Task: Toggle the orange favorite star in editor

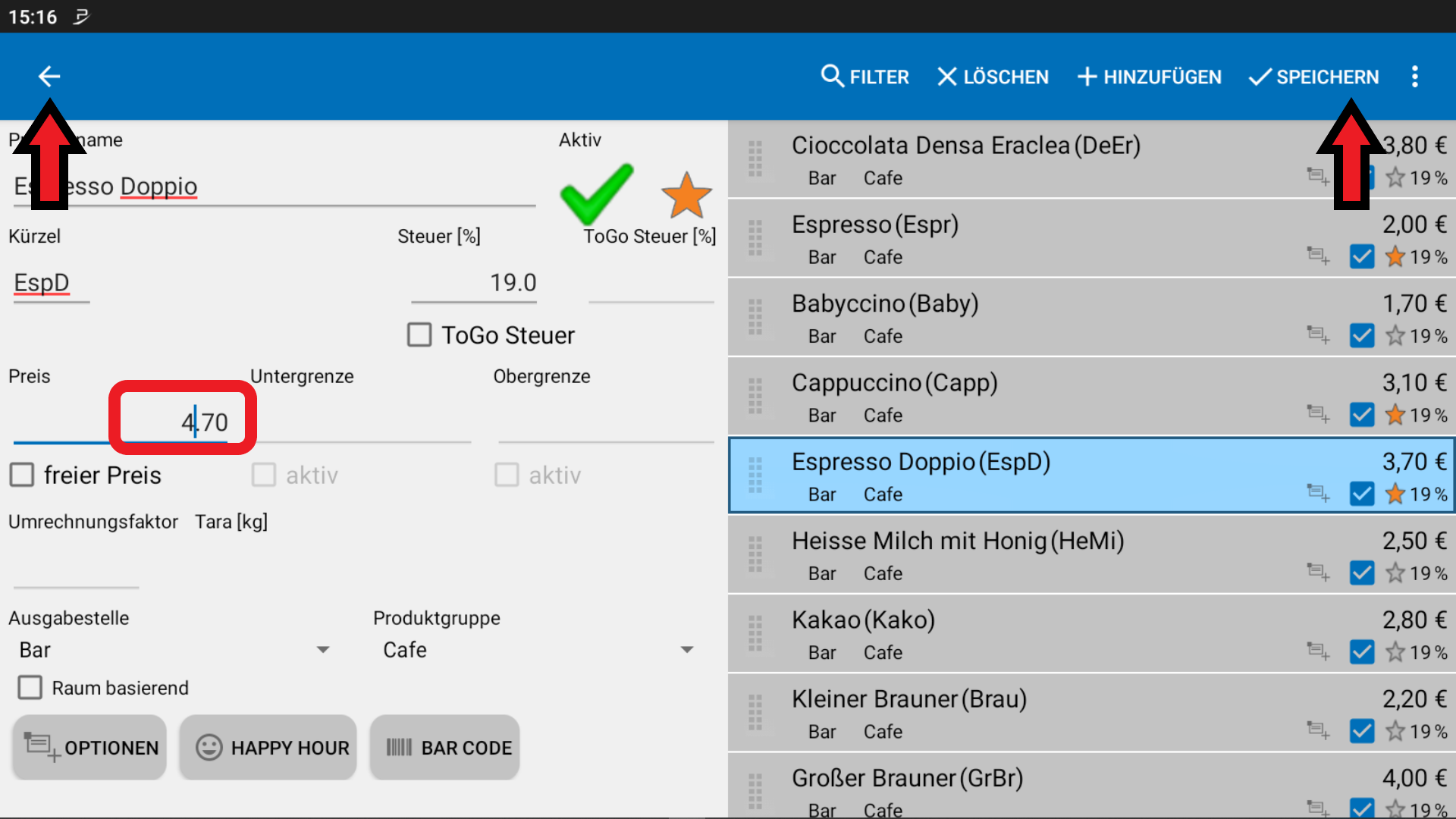Action: 686,196
